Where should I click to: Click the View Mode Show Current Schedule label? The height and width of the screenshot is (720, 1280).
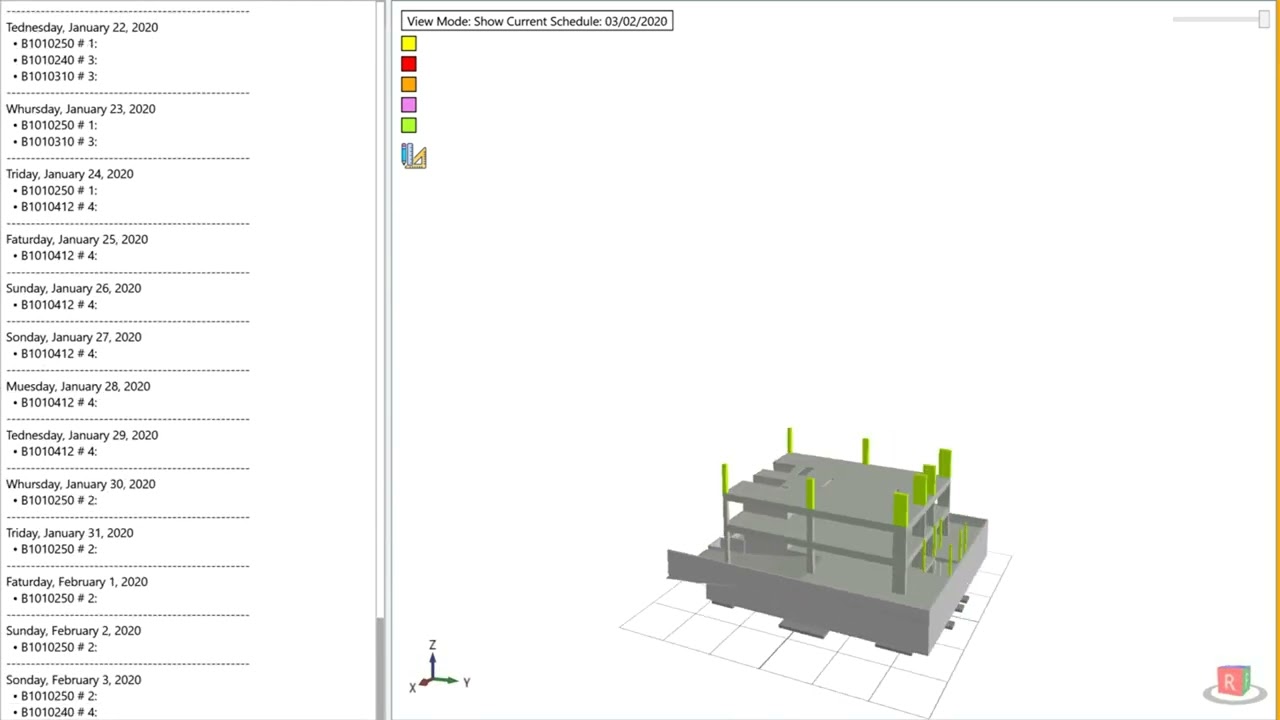[x=537, y=21]
